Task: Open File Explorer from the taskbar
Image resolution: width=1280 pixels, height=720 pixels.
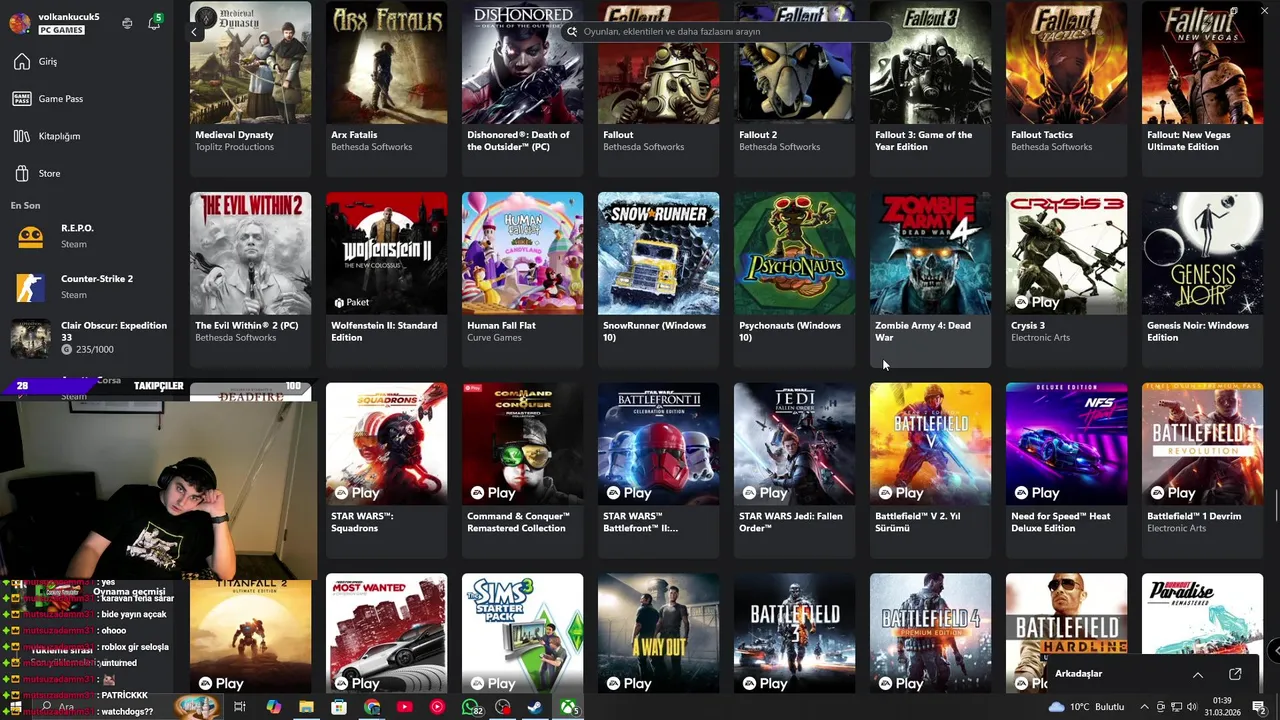Action: (x=306, y=707)
